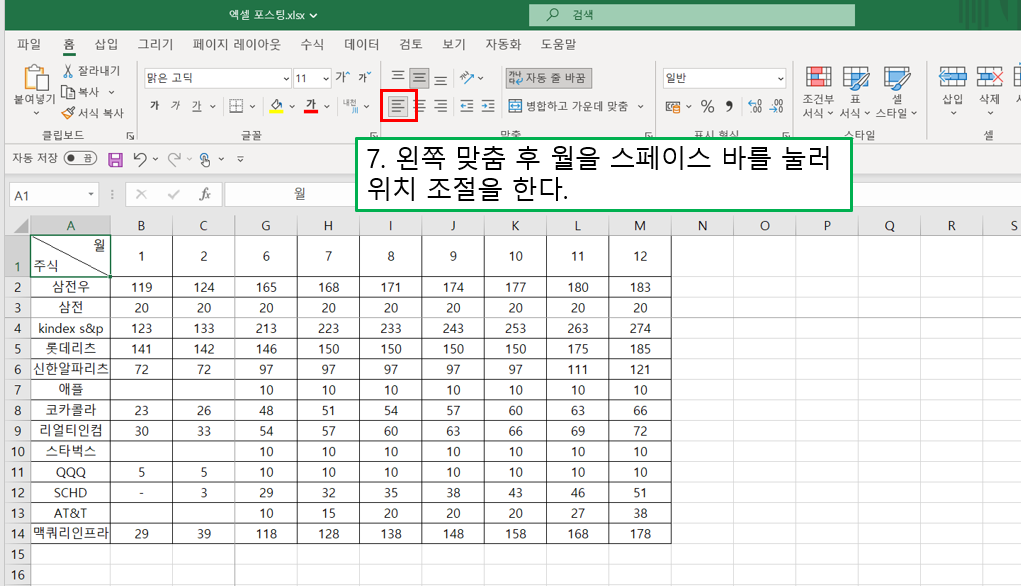Image resolution: width=1021 pixels, height=586 pixels.
Task: Open the font size dropdown
Action: click(x=326, y=78)
